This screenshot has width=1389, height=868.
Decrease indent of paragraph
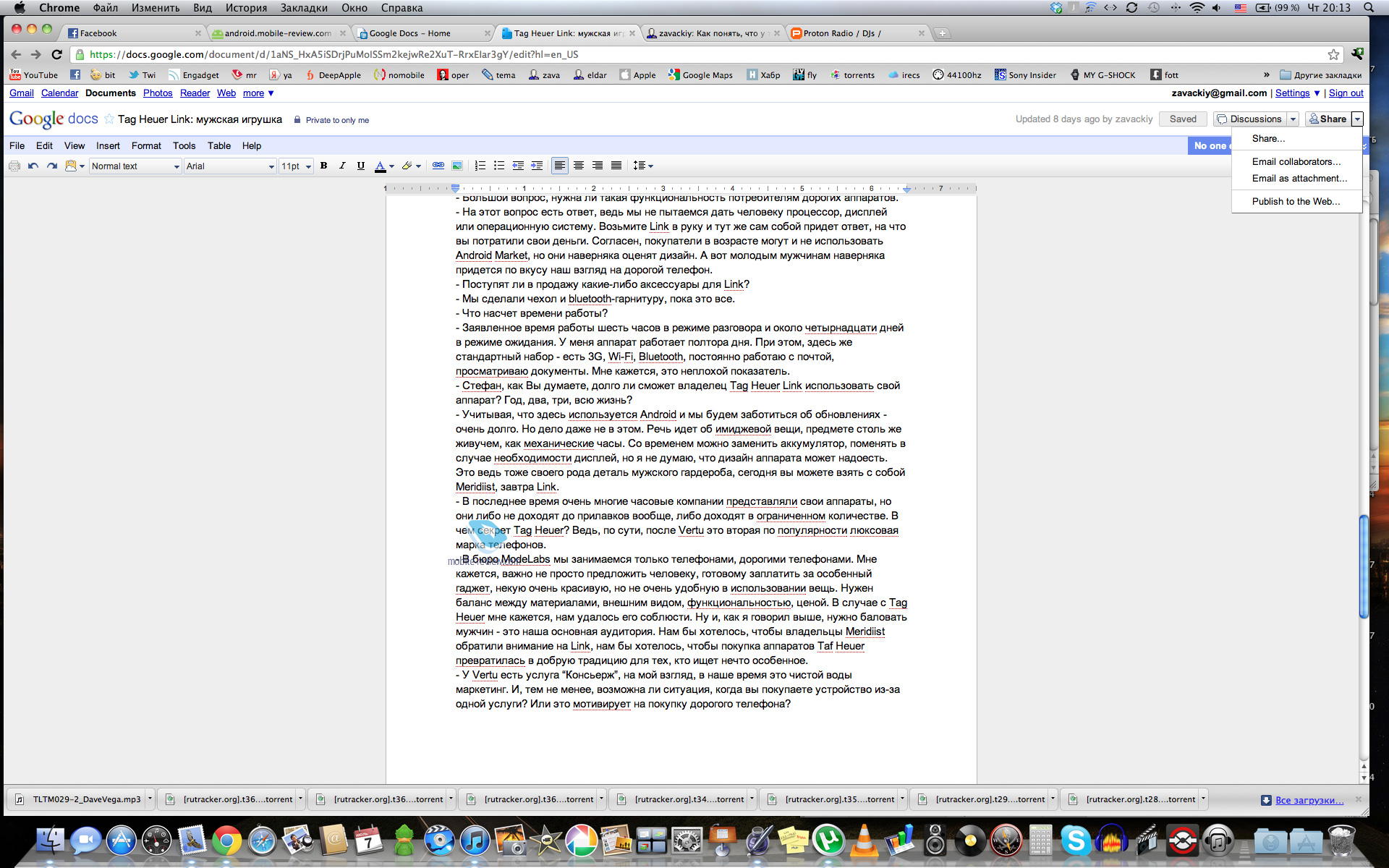518,166
